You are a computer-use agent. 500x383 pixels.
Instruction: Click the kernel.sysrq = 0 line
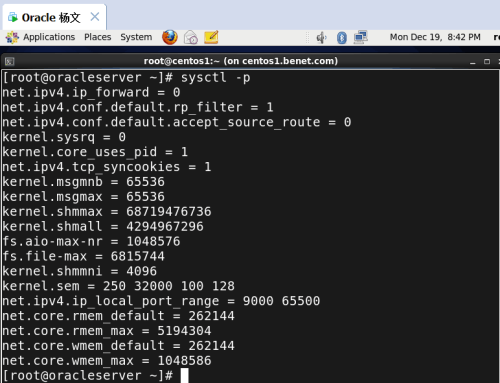[64, 137]
